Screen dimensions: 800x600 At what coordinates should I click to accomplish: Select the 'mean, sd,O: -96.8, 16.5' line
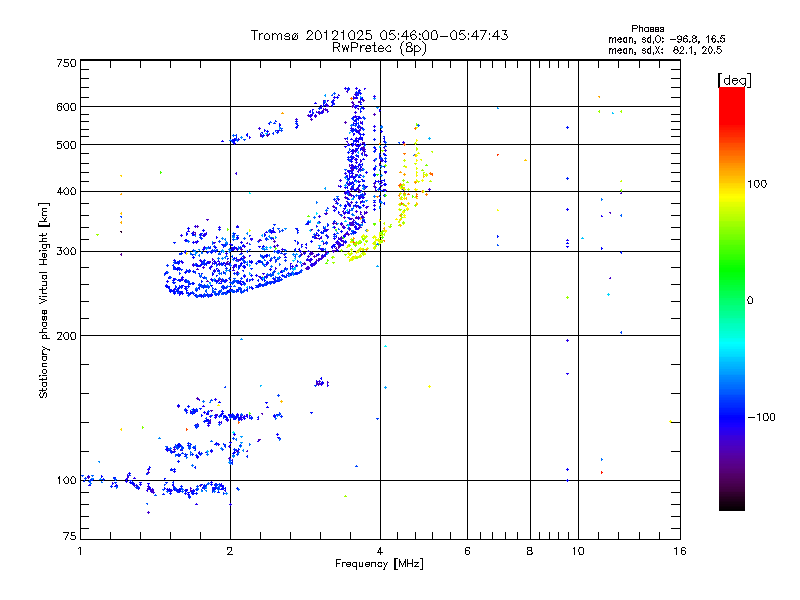click(x=666, y=39)
